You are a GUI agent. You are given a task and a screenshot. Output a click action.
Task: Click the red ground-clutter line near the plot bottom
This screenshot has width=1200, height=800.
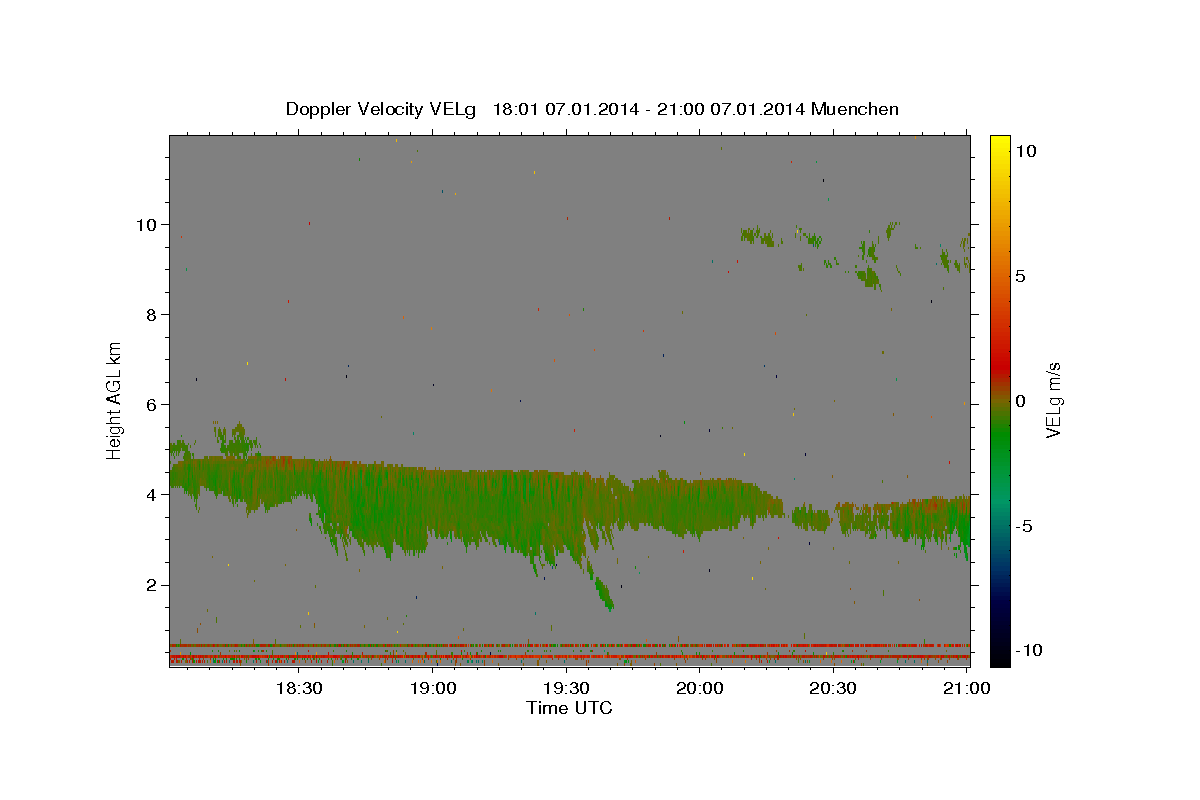tap(569, 645)
